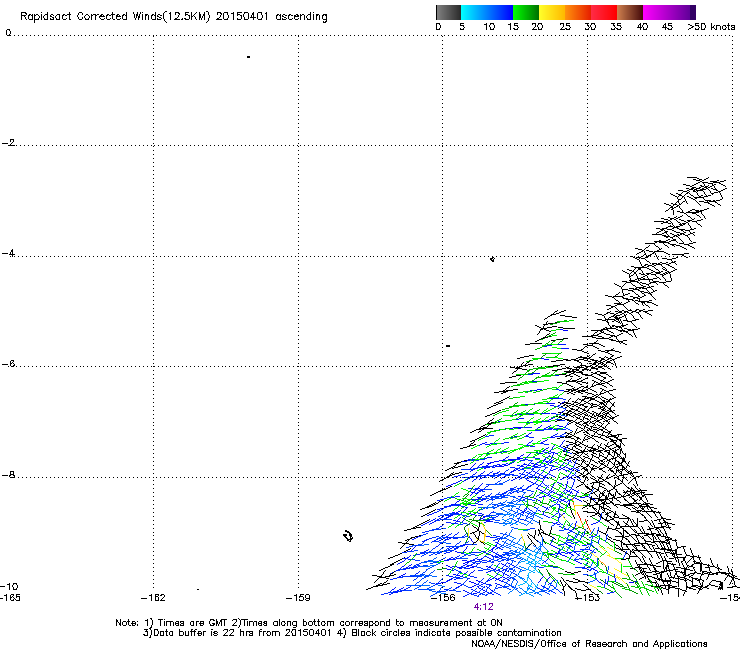Click the orange 25-30 knots color segment

click(x=578, y=12)
